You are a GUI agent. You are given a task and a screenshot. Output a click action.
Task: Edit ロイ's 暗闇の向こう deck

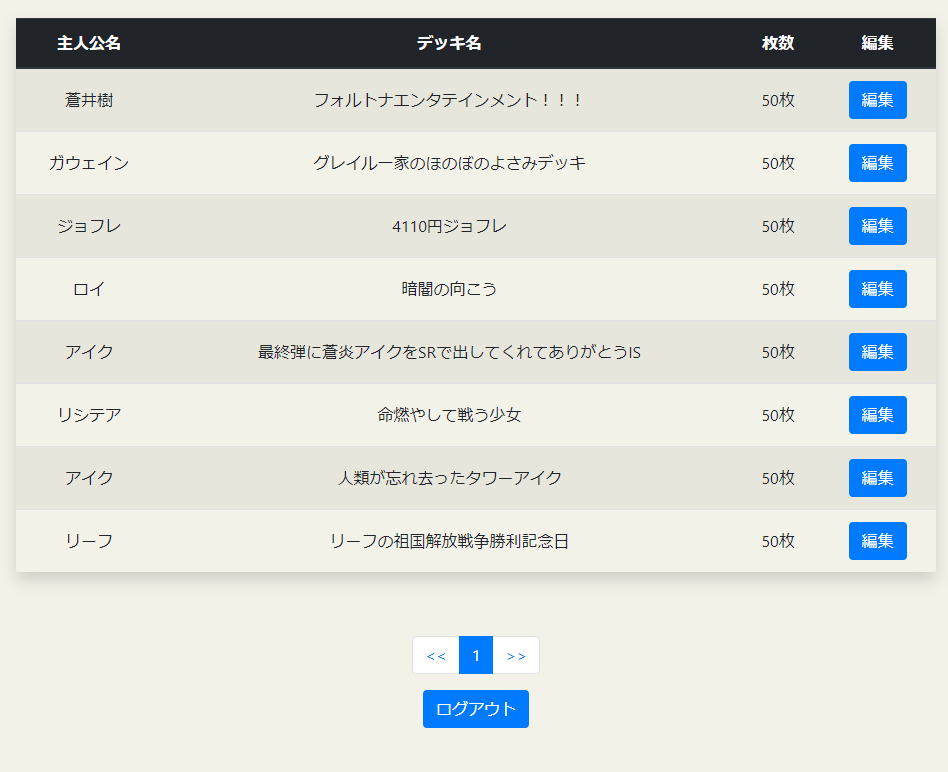(x=877, y=289)
